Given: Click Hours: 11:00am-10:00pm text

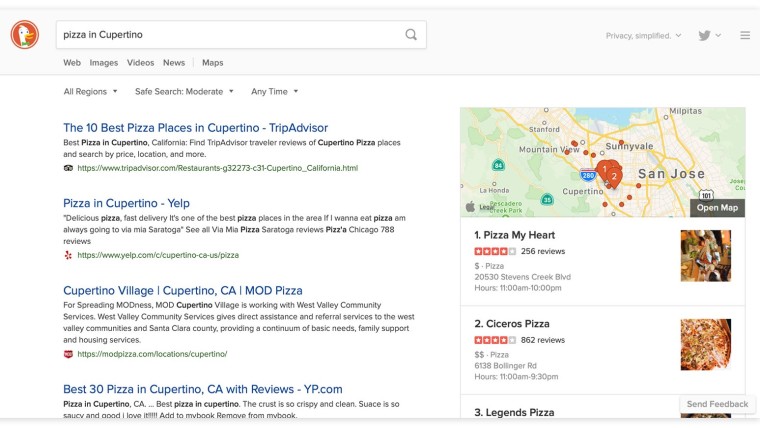Looking at the screenshot, I should 518,288.
